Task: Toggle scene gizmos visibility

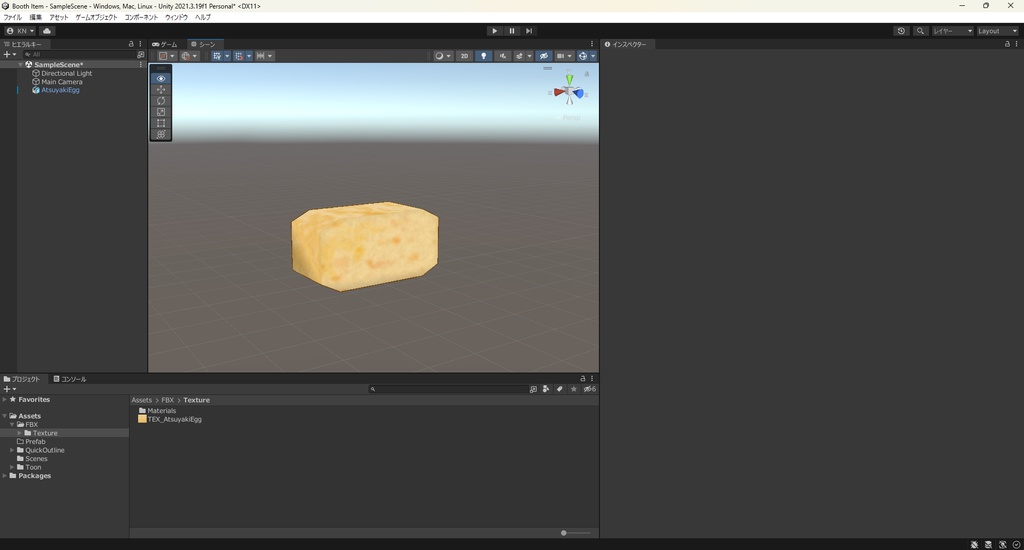Action: pos(583,56)
